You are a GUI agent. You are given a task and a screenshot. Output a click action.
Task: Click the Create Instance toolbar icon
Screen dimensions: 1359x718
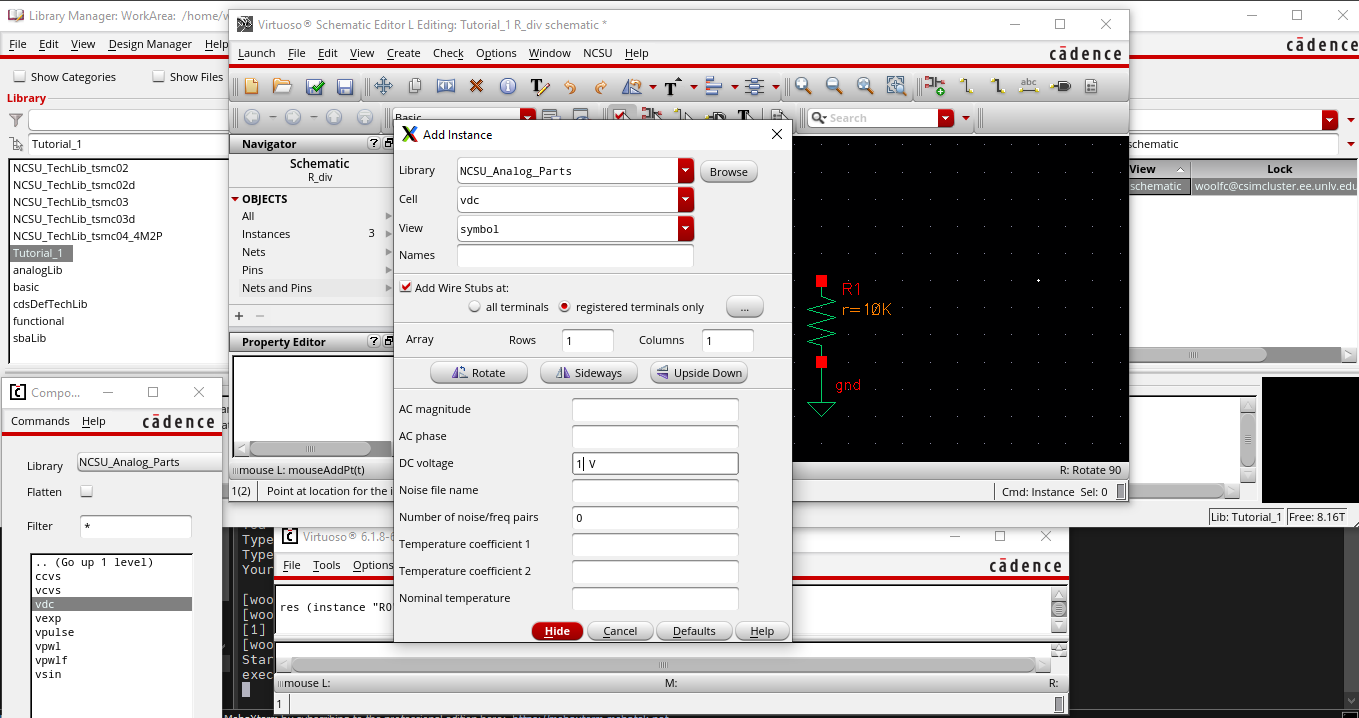[x=935, y=87]
